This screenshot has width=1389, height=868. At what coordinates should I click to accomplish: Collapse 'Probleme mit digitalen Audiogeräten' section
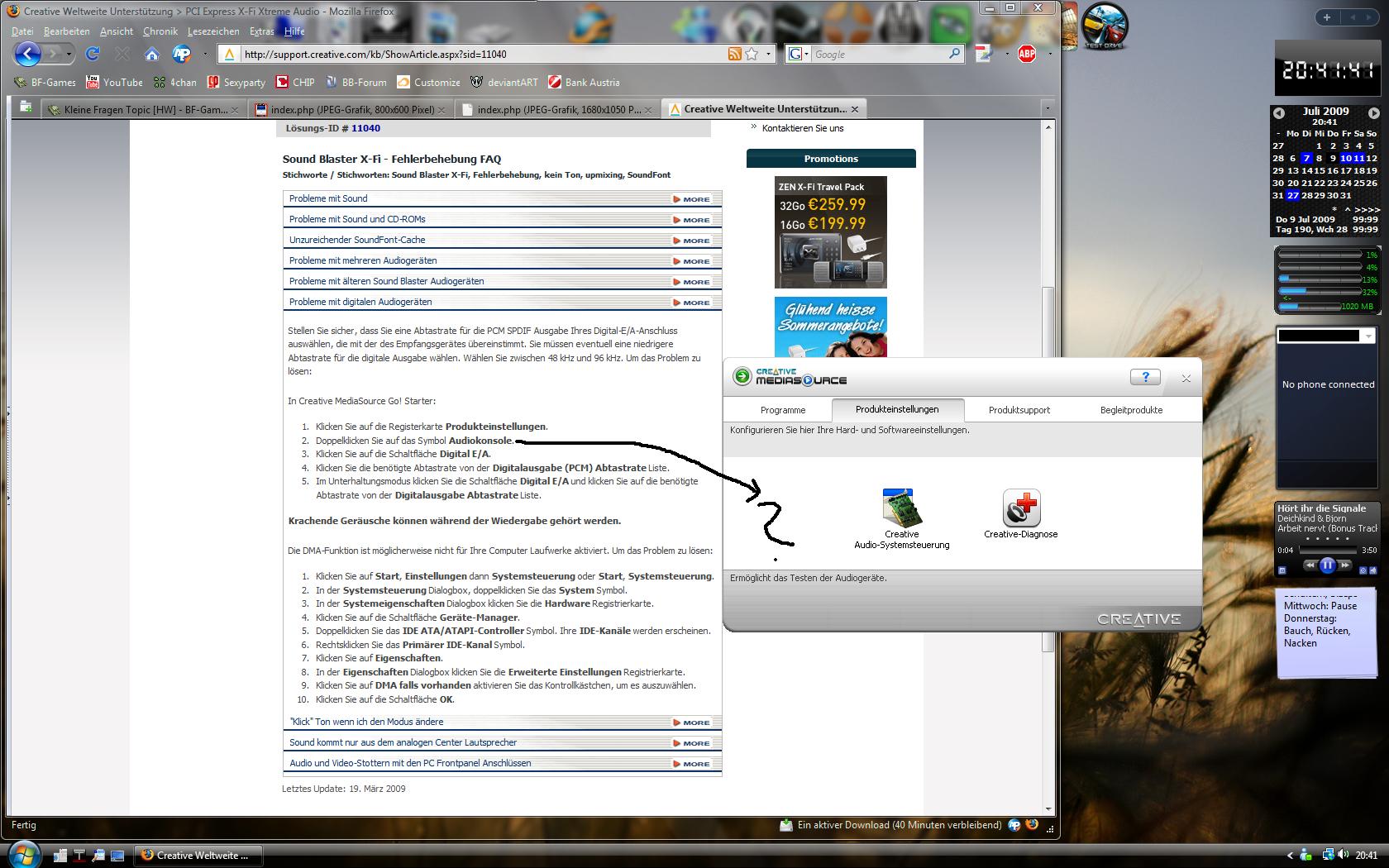click(x=691, y=303)
